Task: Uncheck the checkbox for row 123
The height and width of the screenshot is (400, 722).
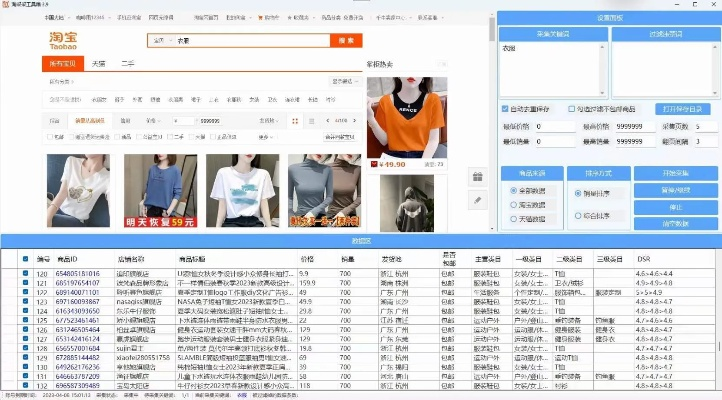Action: pyautogui.click(x=25, y=301)
